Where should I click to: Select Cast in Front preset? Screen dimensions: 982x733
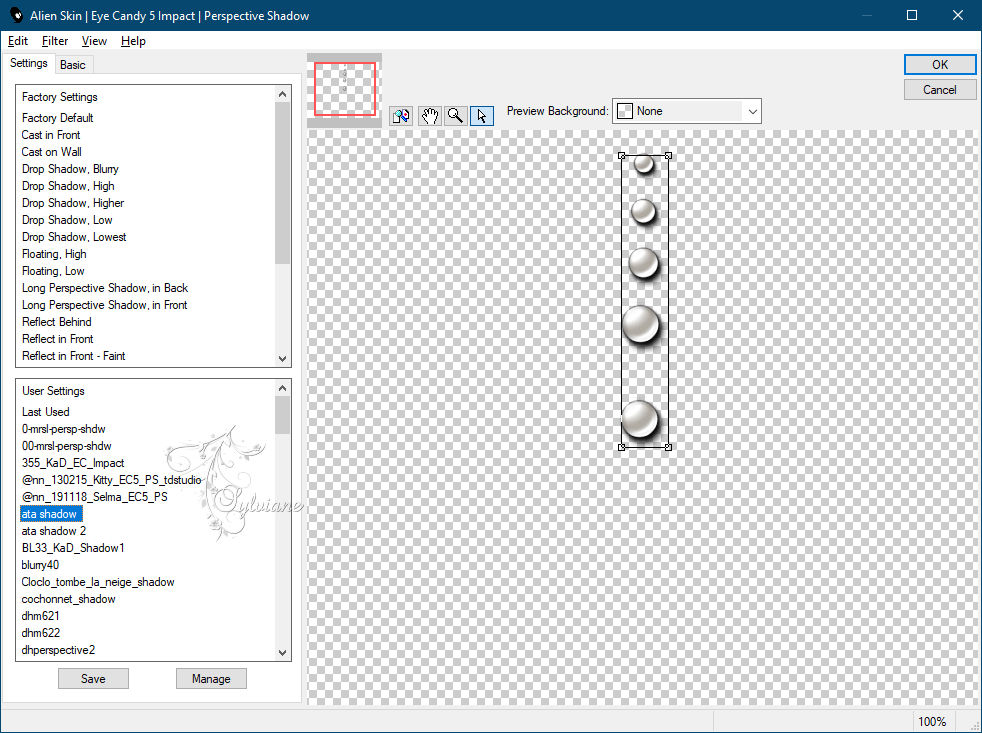point(51,135)
